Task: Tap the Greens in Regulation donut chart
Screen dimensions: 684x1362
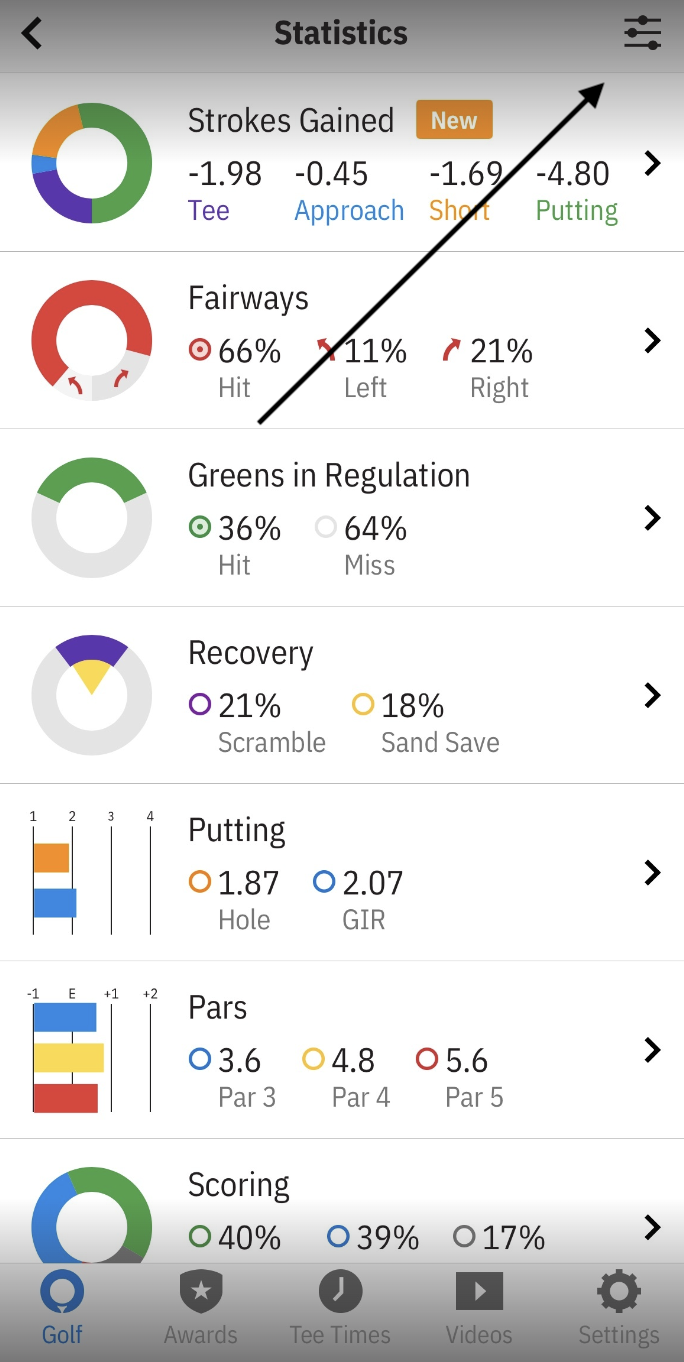Action: point(92,518)
